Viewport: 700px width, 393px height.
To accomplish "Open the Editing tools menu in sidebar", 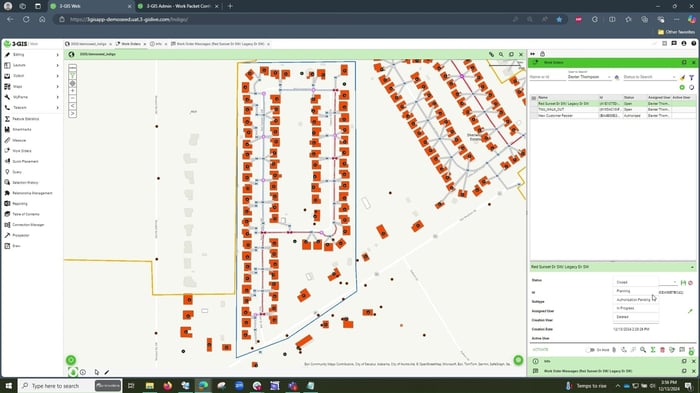I will point(31,54).
